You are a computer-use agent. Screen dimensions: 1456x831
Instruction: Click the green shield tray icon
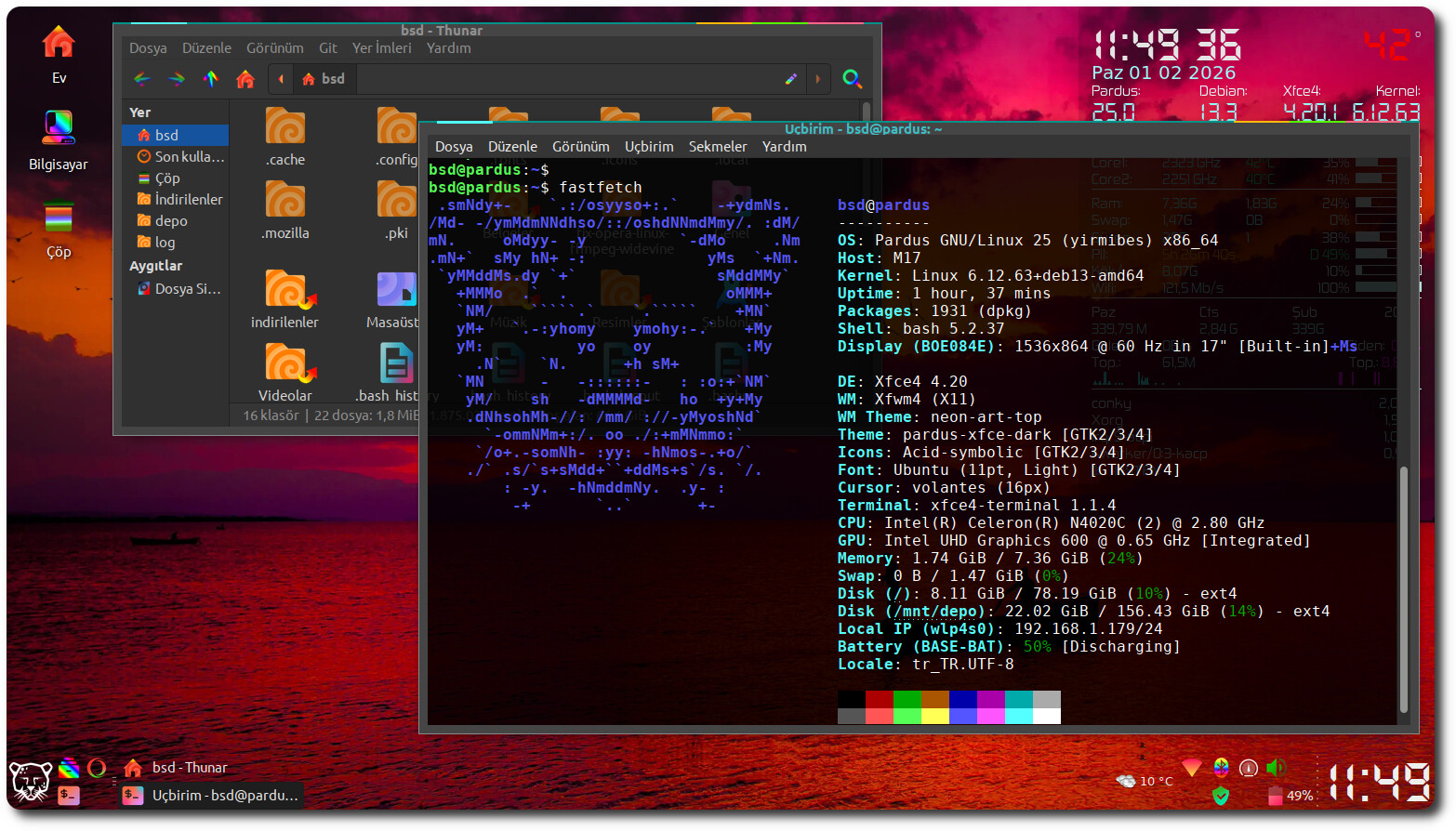coord(1221,796)
